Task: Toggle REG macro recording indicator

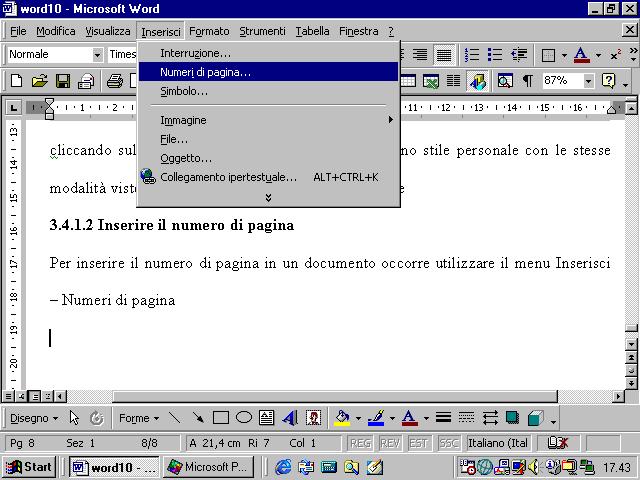Action: click(x=360, y=443)
